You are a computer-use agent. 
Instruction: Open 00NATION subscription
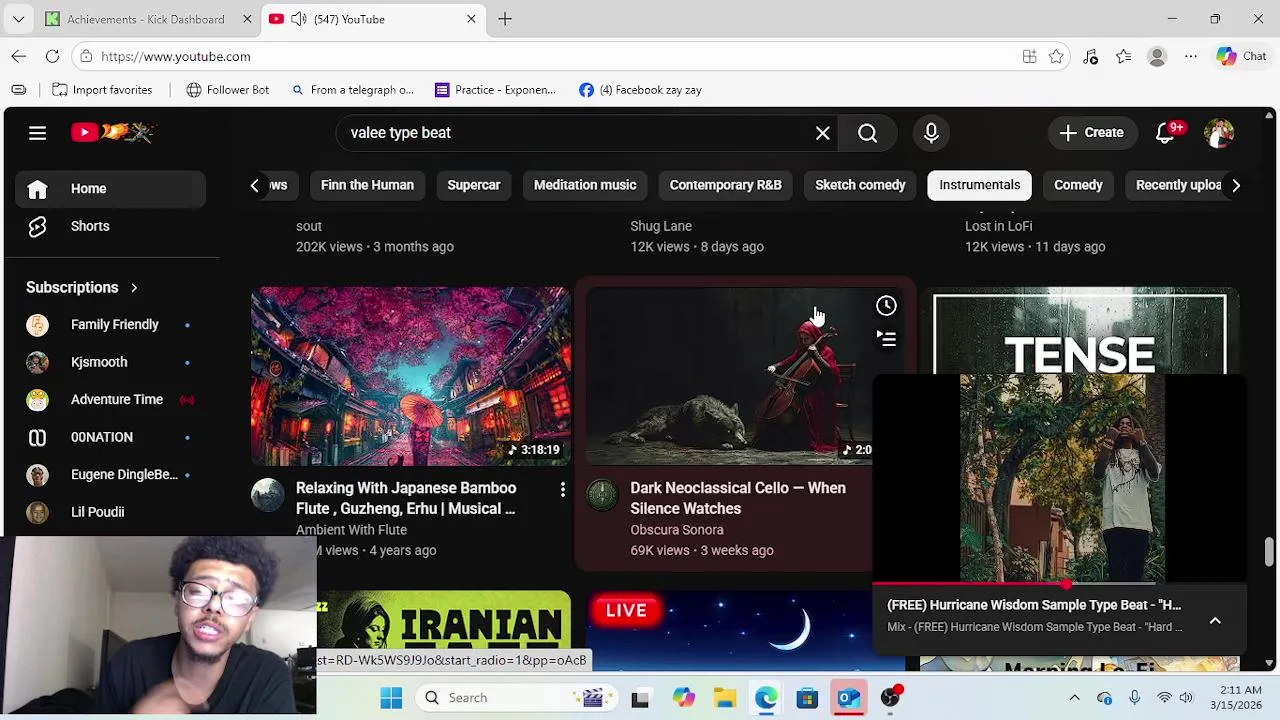110,437
